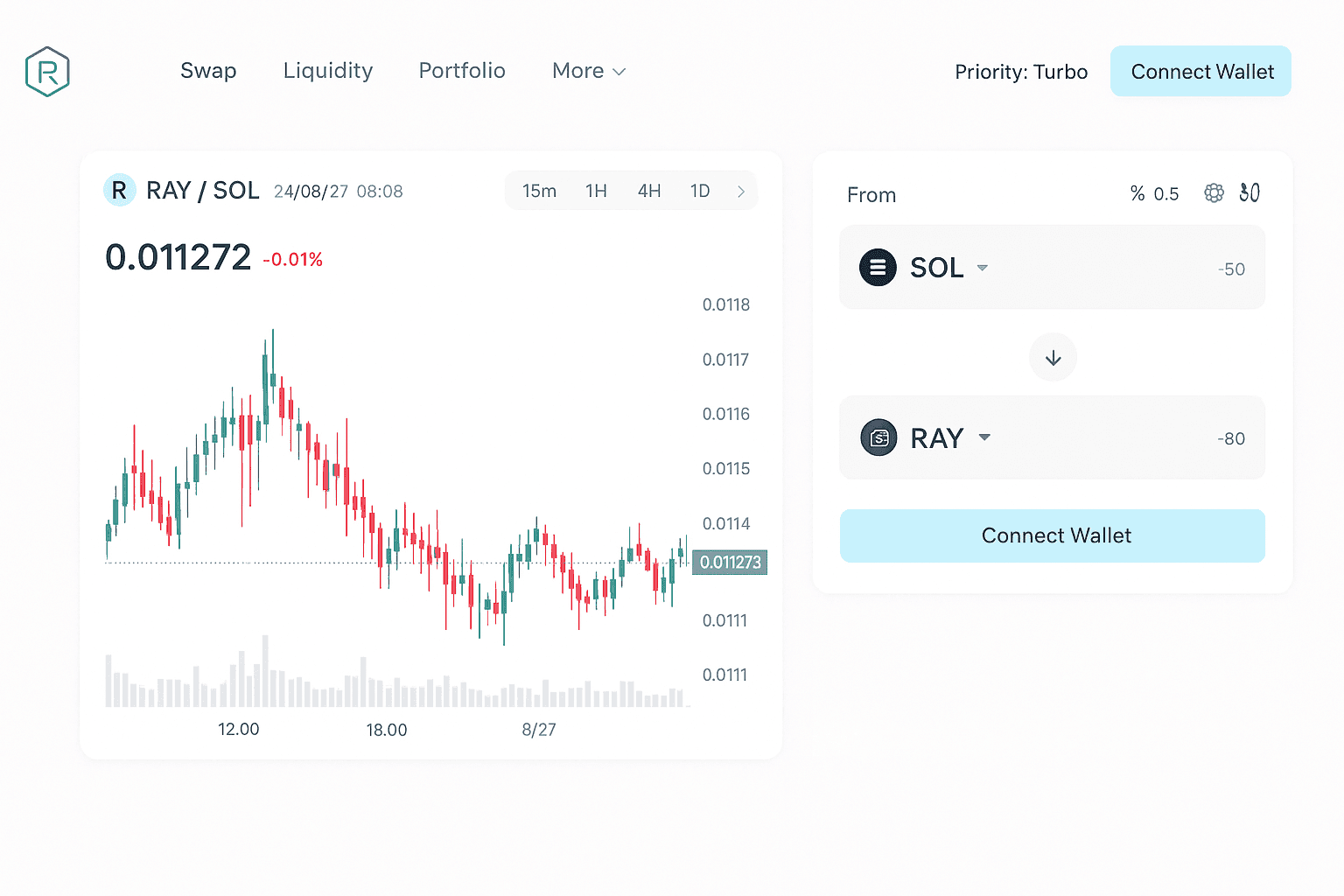This screenshot has width=1344, height=896.
Task: Click the RAY token logo icon
Action: pos(878,437)
